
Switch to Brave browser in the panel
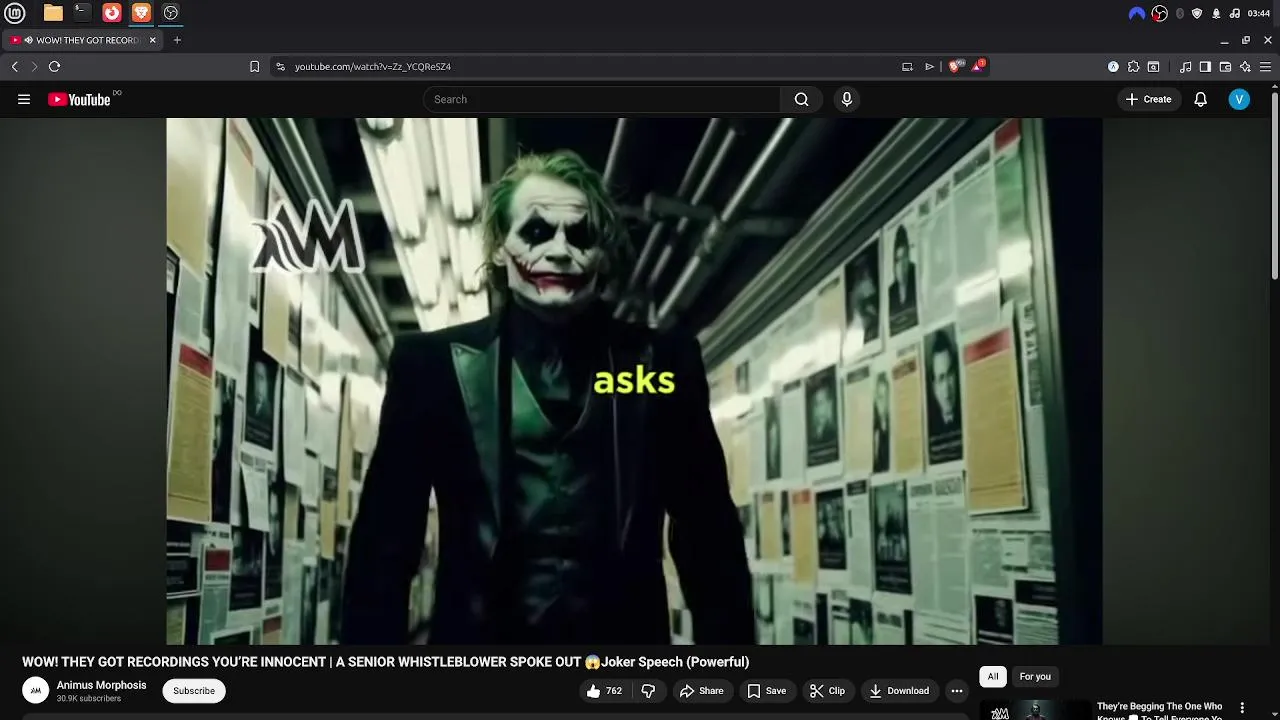(141, 13)
